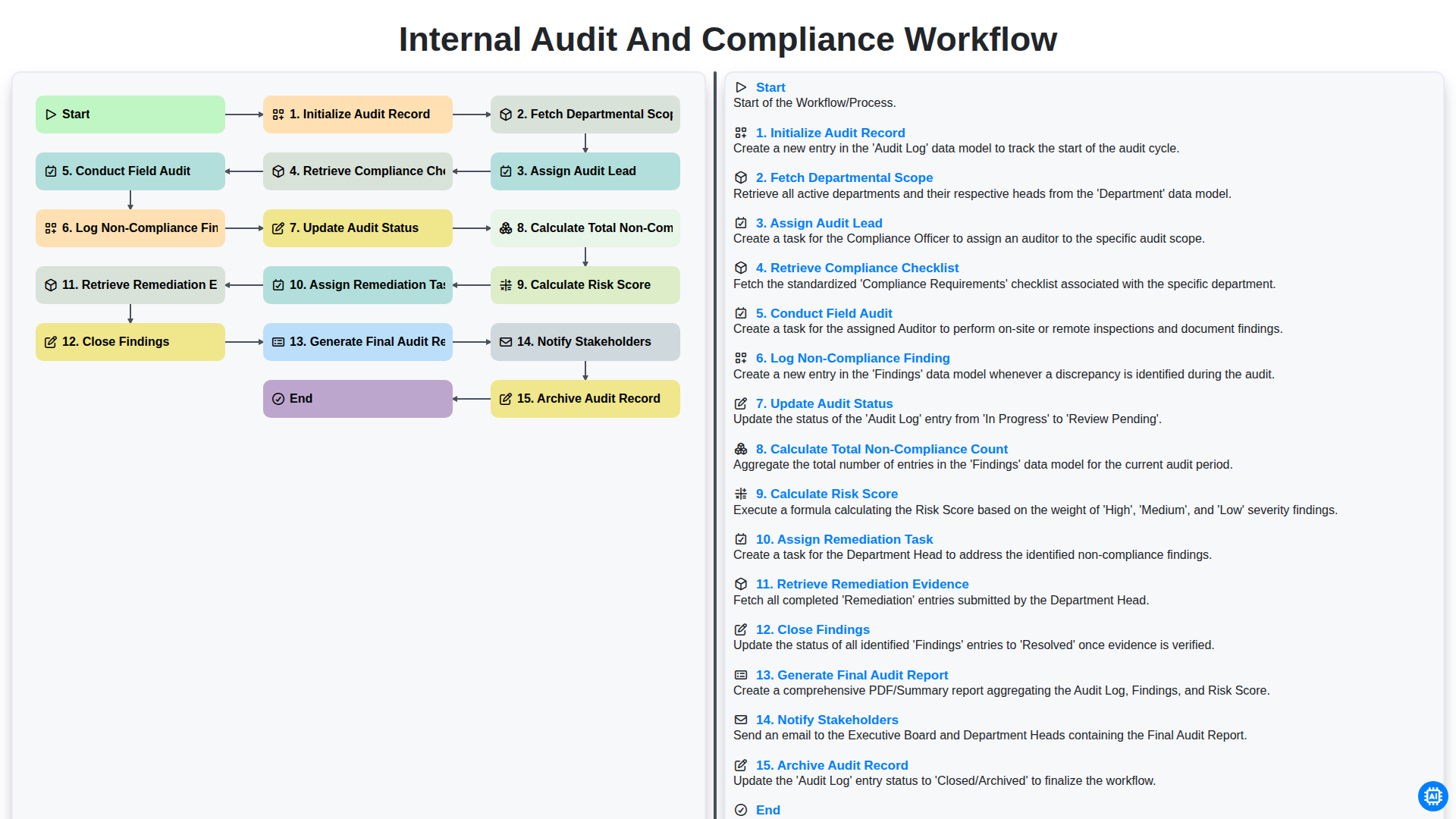Open the 3. Assign Audit Lead link
Image resolution: width=1456 pixels, height=819 pixels.
click(x=819, y=223)
